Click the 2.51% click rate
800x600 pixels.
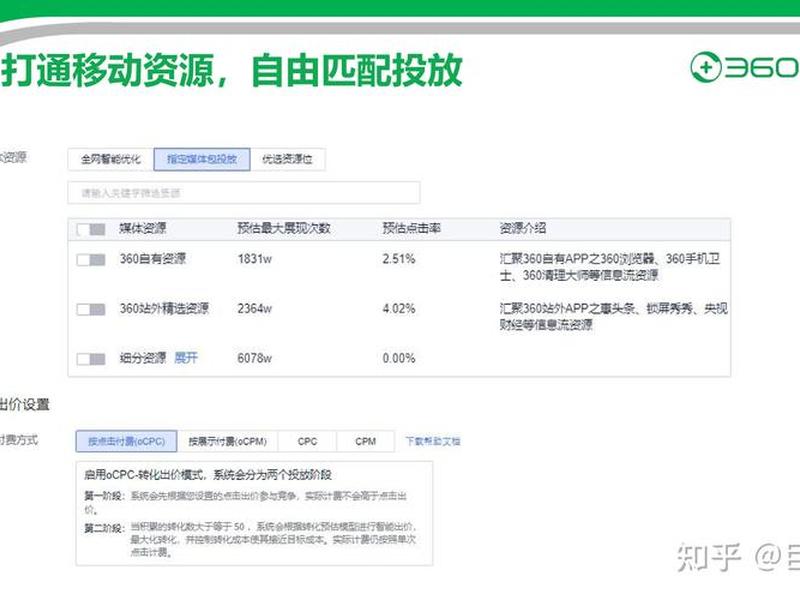pyautogui.click(x=399, y=259)
